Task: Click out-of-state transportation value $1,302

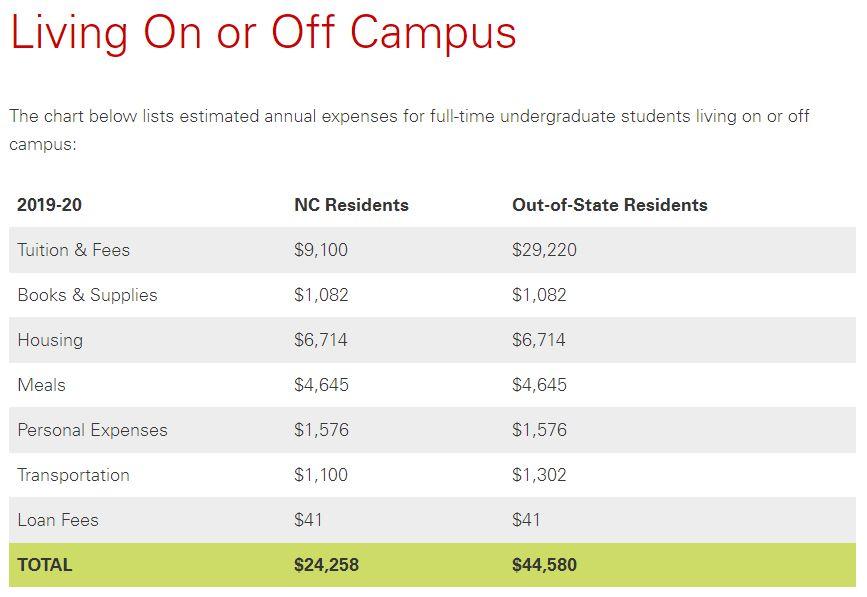Action: (539, 475)
